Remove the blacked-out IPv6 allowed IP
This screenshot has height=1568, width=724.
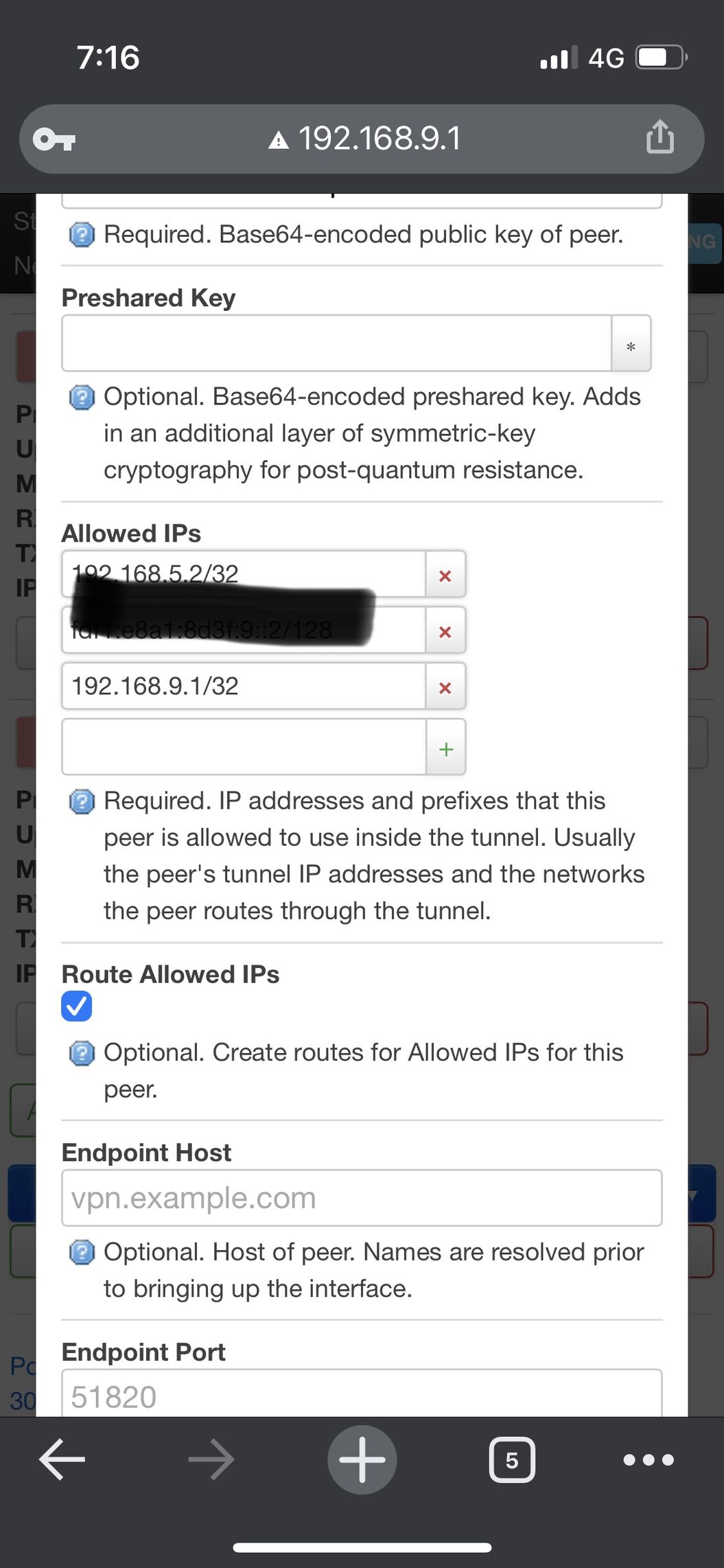point(445,631)
